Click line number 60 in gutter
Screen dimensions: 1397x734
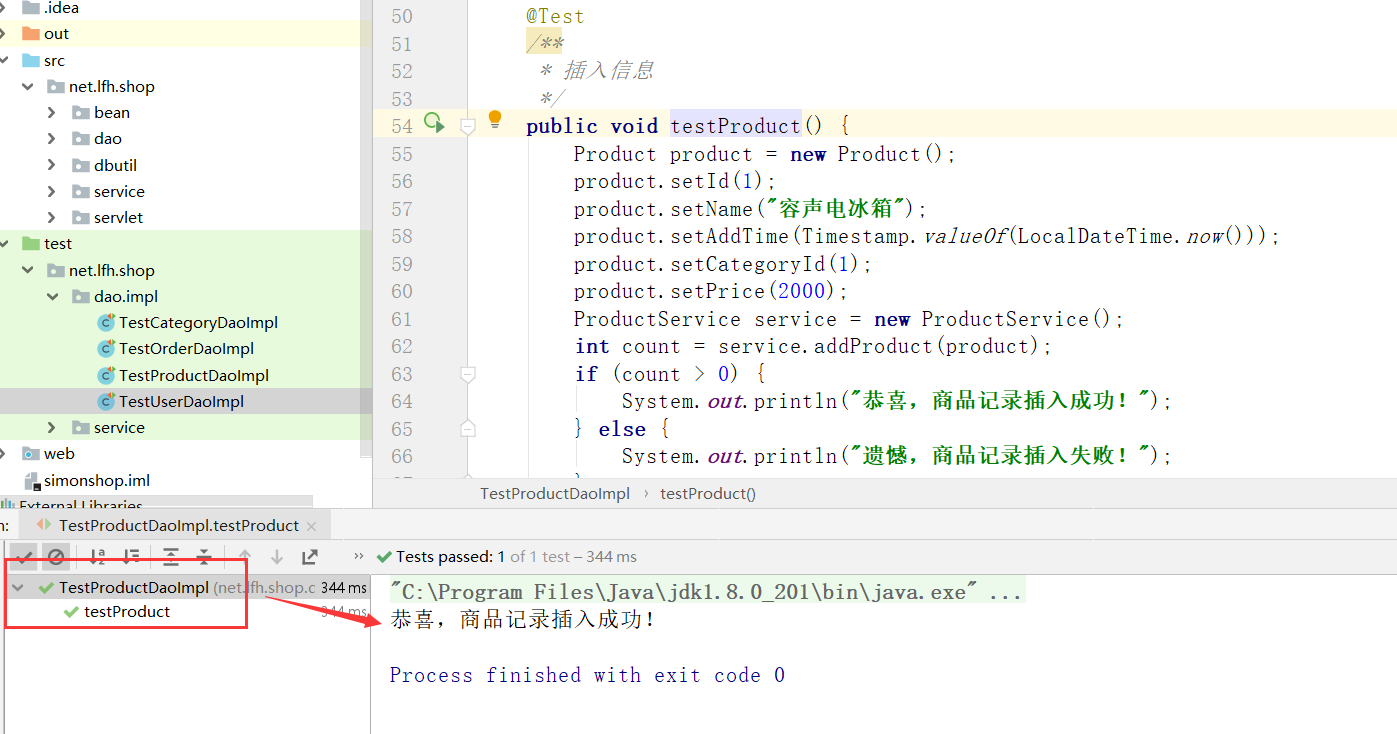click(x=401, y=291)
